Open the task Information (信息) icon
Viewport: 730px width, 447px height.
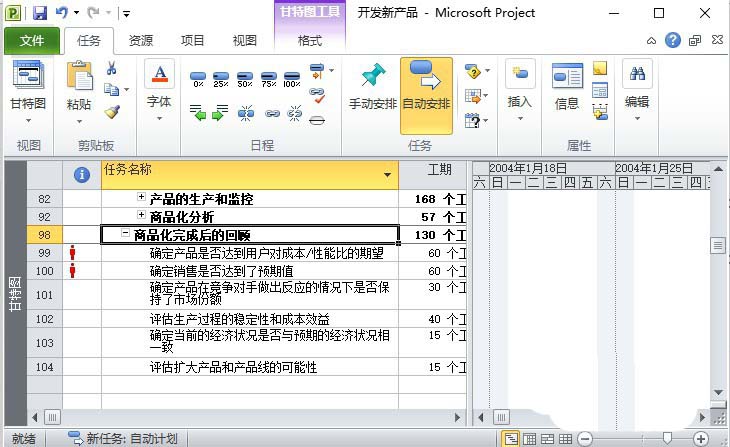567,75
